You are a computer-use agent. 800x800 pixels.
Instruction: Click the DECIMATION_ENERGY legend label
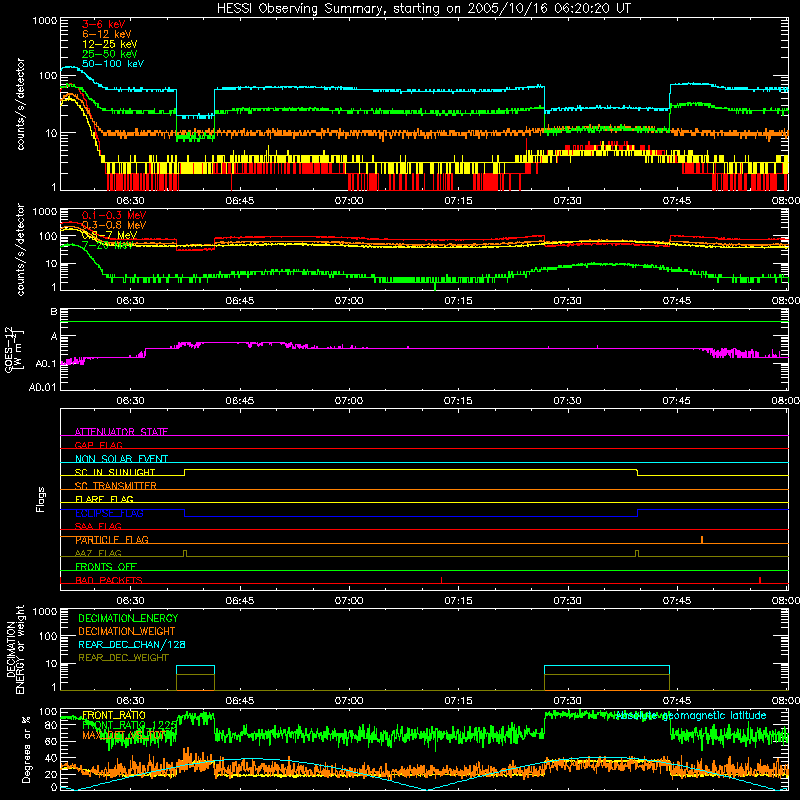(x=128, y=618)
